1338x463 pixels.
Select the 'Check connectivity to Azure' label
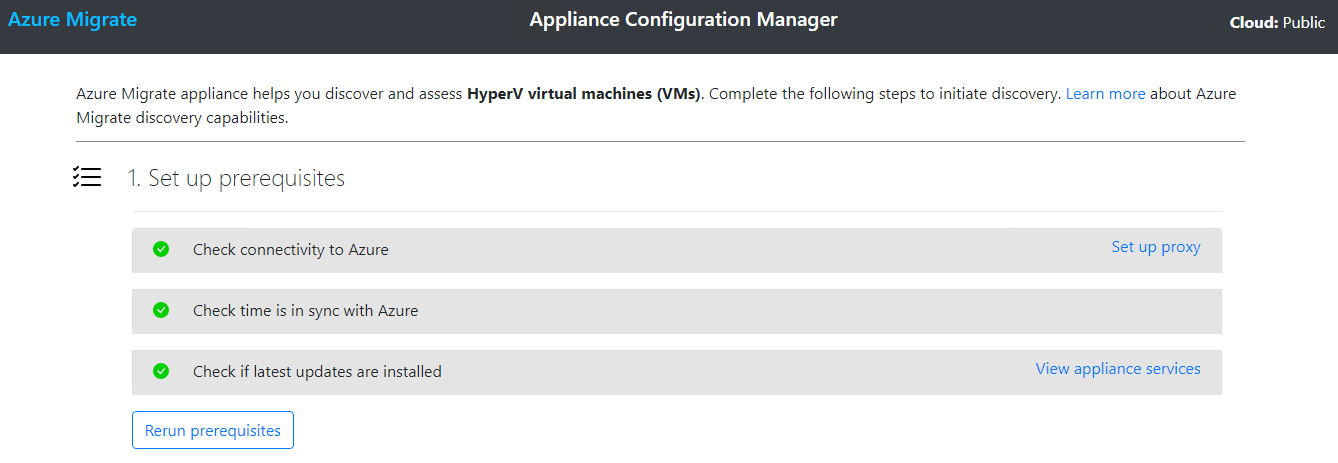coord(290,250)
